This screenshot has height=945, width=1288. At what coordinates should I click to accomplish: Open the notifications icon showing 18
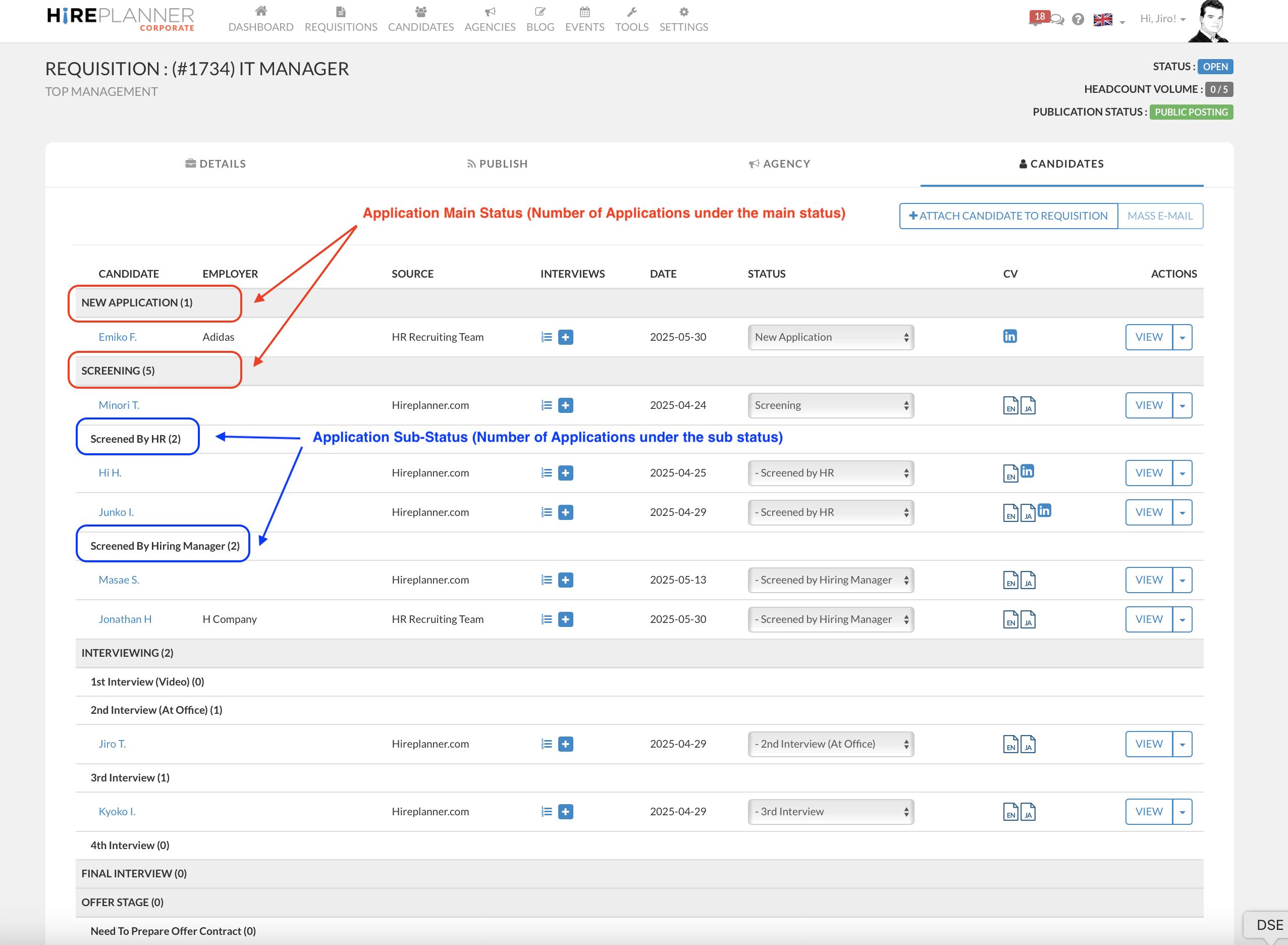(x=1039, y=17)
